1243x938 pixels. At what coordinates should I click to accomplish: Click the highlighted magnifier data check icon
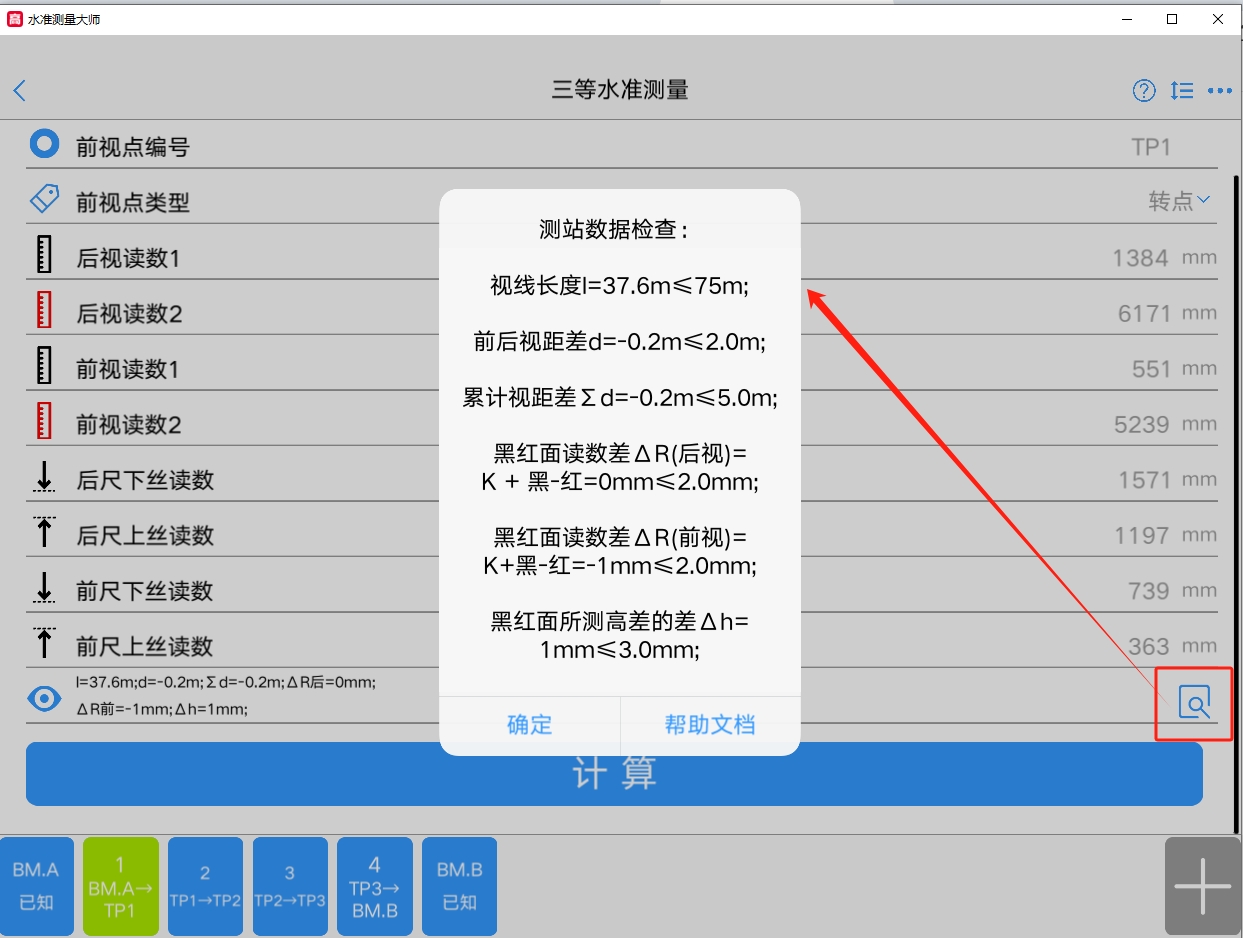point(1193,703)
